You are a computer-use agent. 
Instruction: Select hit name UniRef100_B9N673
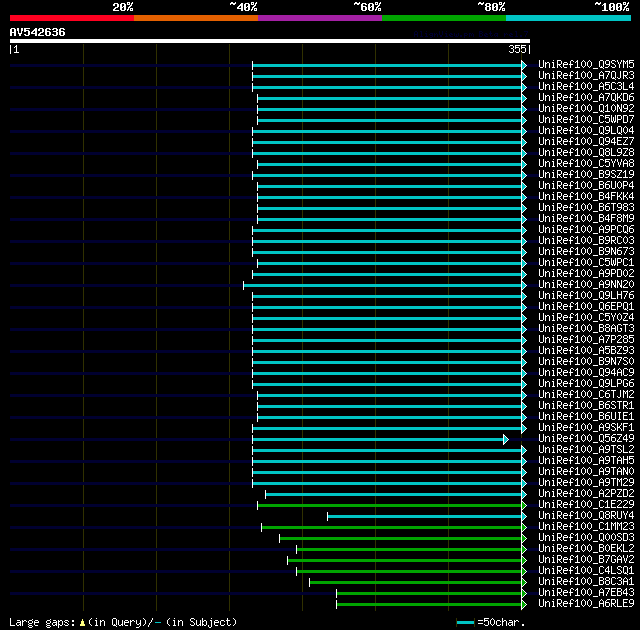586,252
